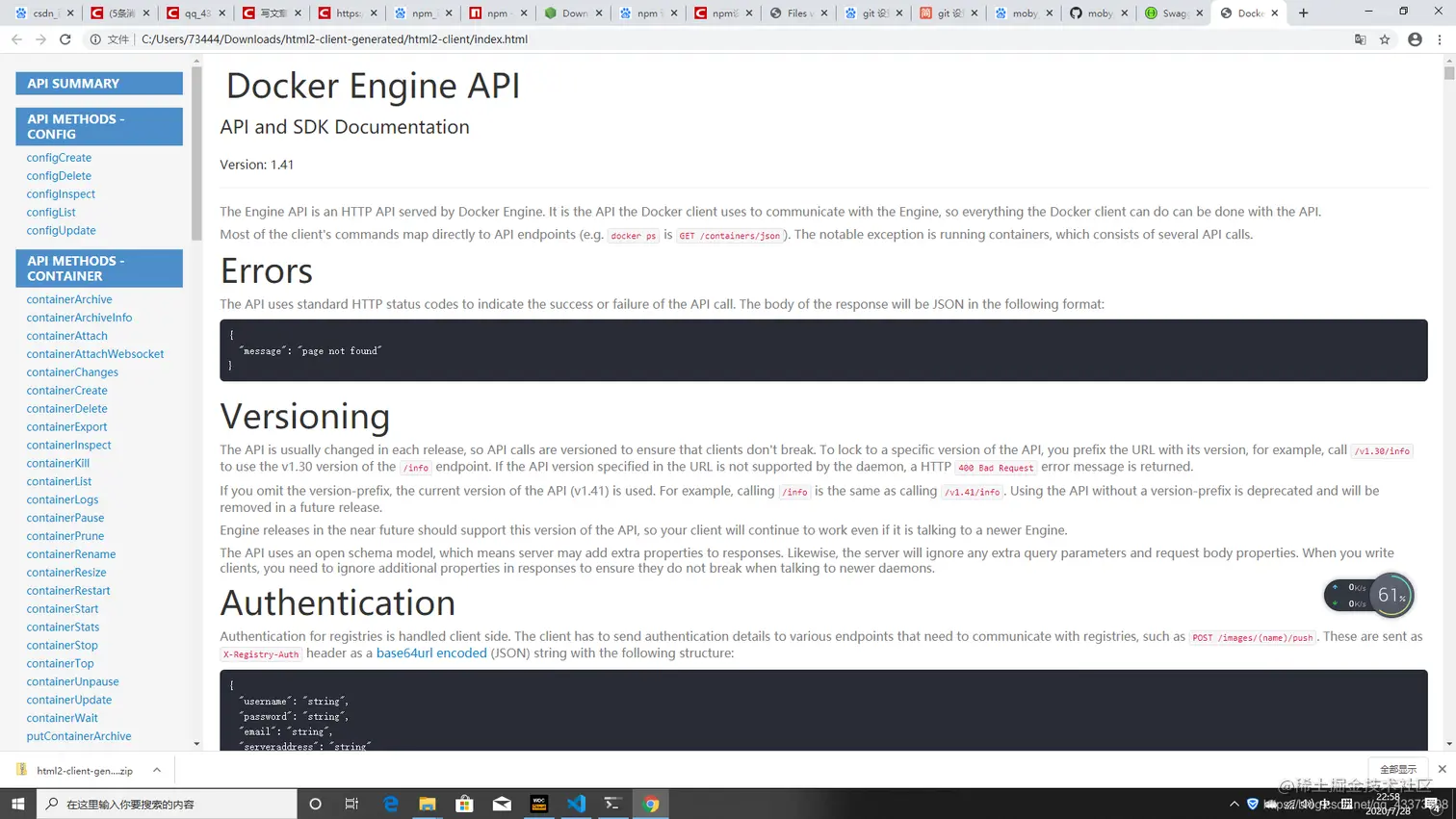Show hidden system tray icons chevron
Image resolution: width=1456 pixels, height=819 pixels.
pyautogui.click(x=1235, y=804)
